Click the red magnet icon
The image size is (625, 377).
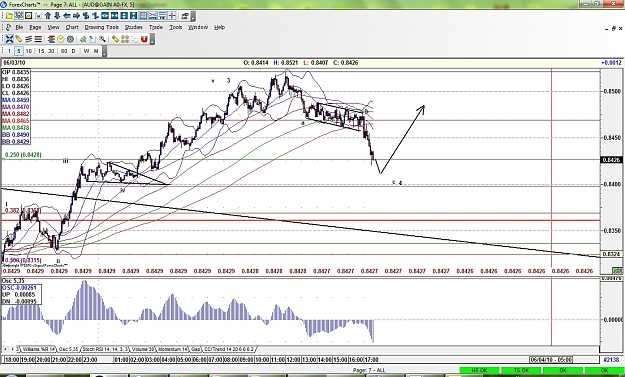[x=144, y=39]
